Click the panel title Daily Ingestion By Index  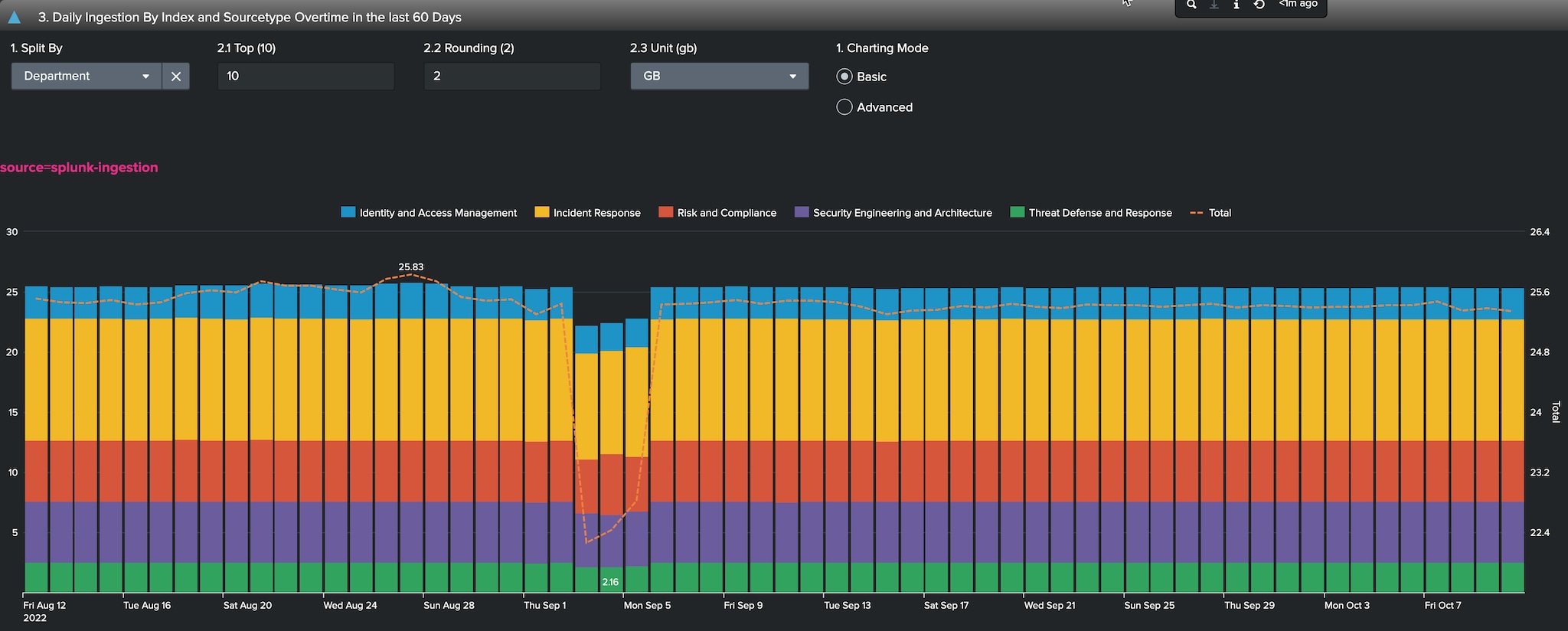[x=250, y=17]
